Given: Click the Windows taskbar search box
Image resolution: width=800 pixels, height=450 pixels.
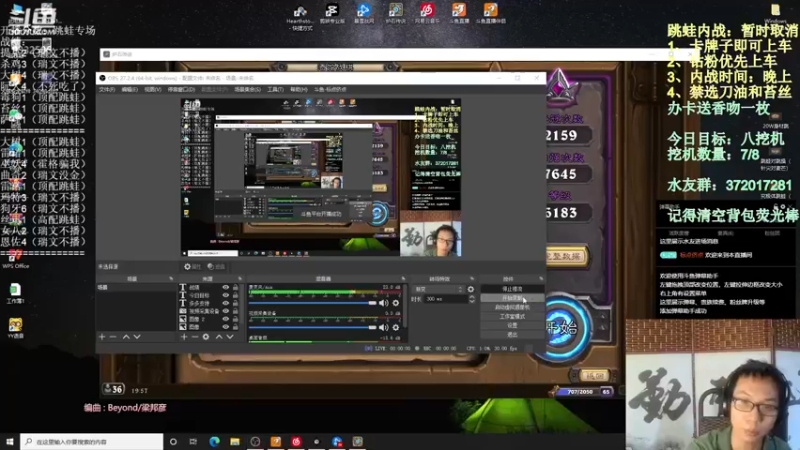Looking at the screenshot, I should (92, 441).
